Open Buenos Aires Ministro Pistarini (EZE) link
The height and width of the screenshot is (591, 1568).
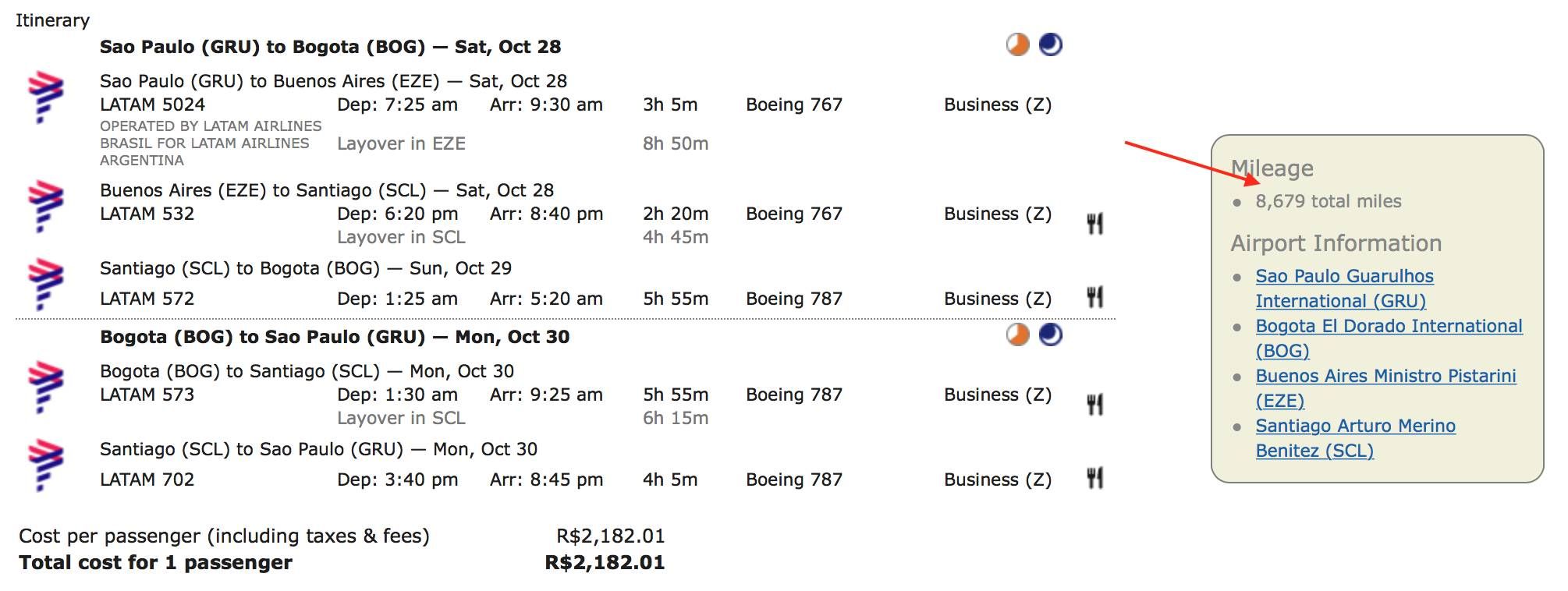[1385, 388]
